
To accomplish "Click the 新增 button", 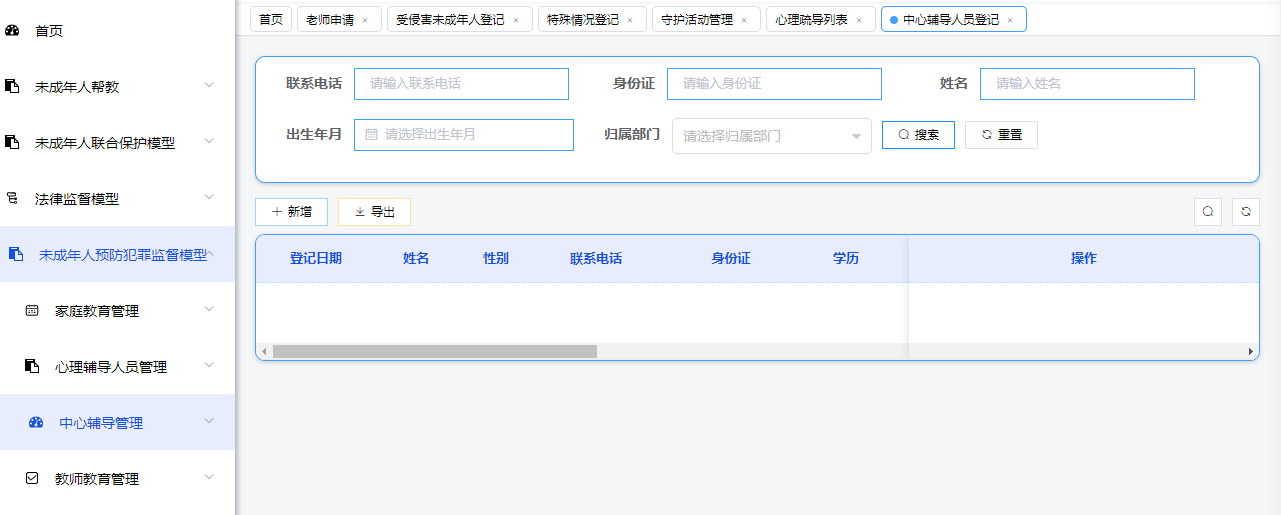I will click(x=291, y=212).
